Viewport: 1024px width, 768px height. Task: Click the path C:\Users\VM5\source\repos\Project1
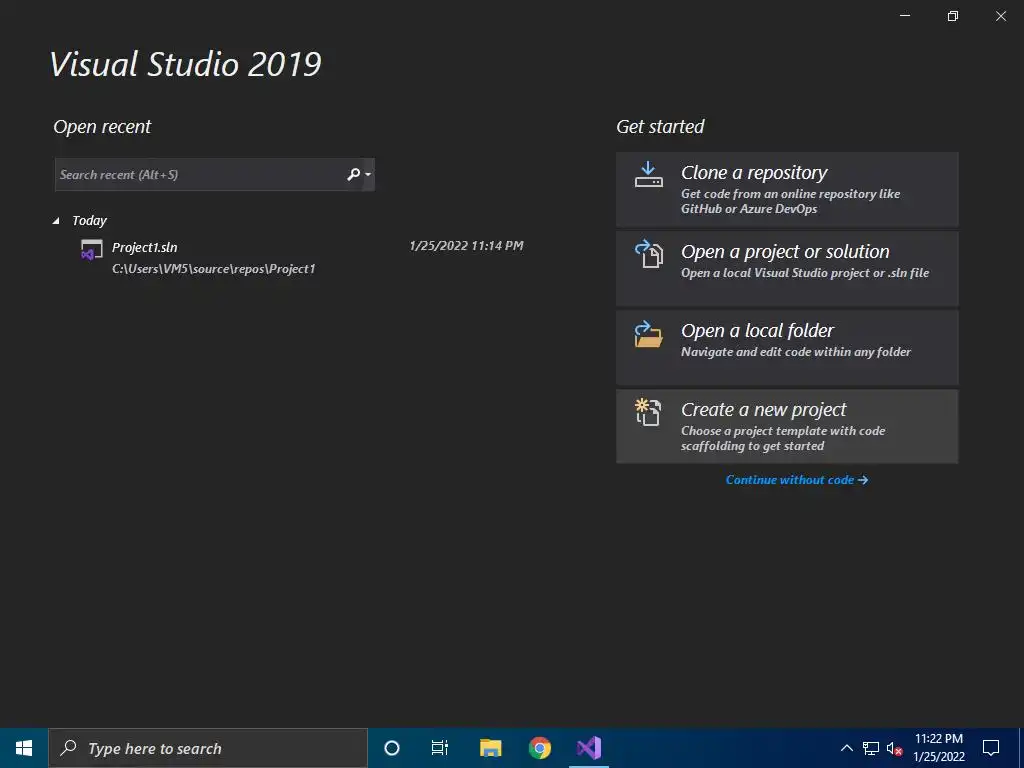tap(214, 268)
